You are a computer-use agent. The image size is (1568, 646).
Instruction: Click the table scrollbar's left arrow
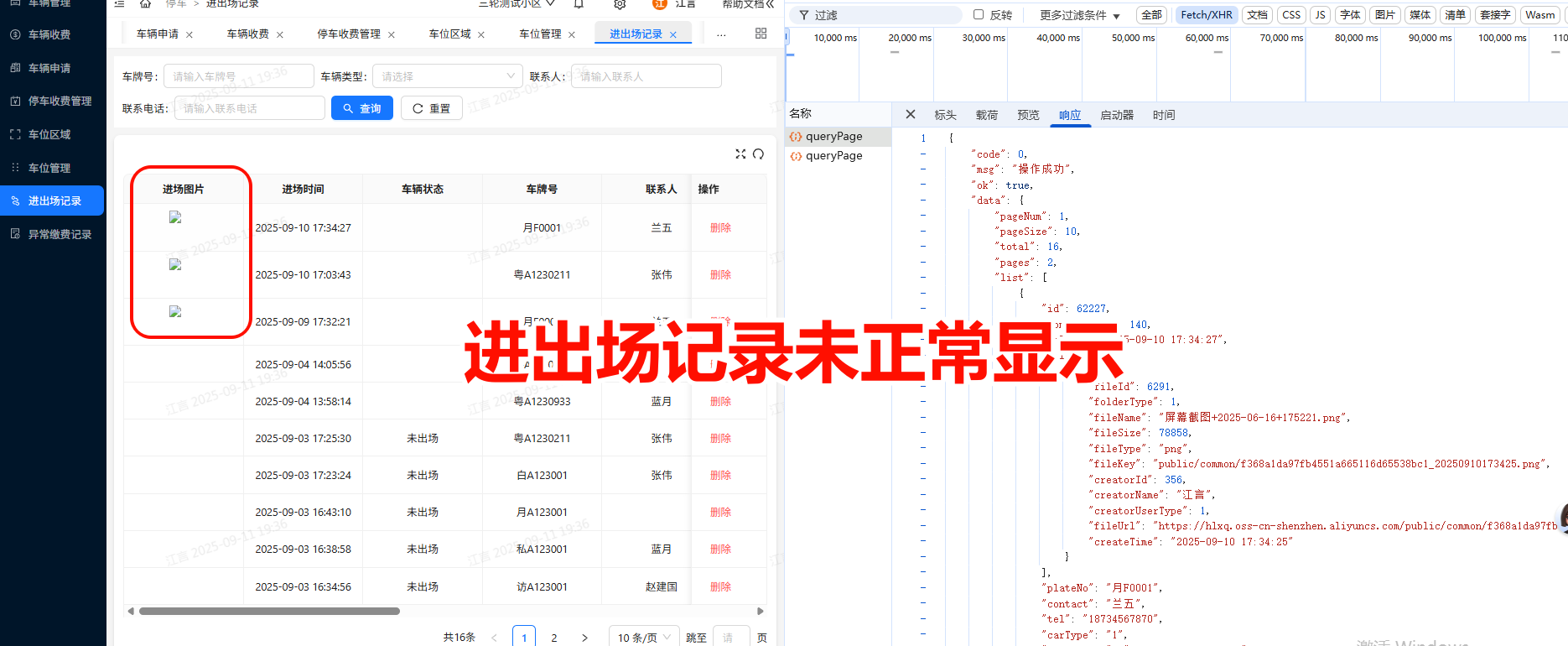tap(131, 611)
